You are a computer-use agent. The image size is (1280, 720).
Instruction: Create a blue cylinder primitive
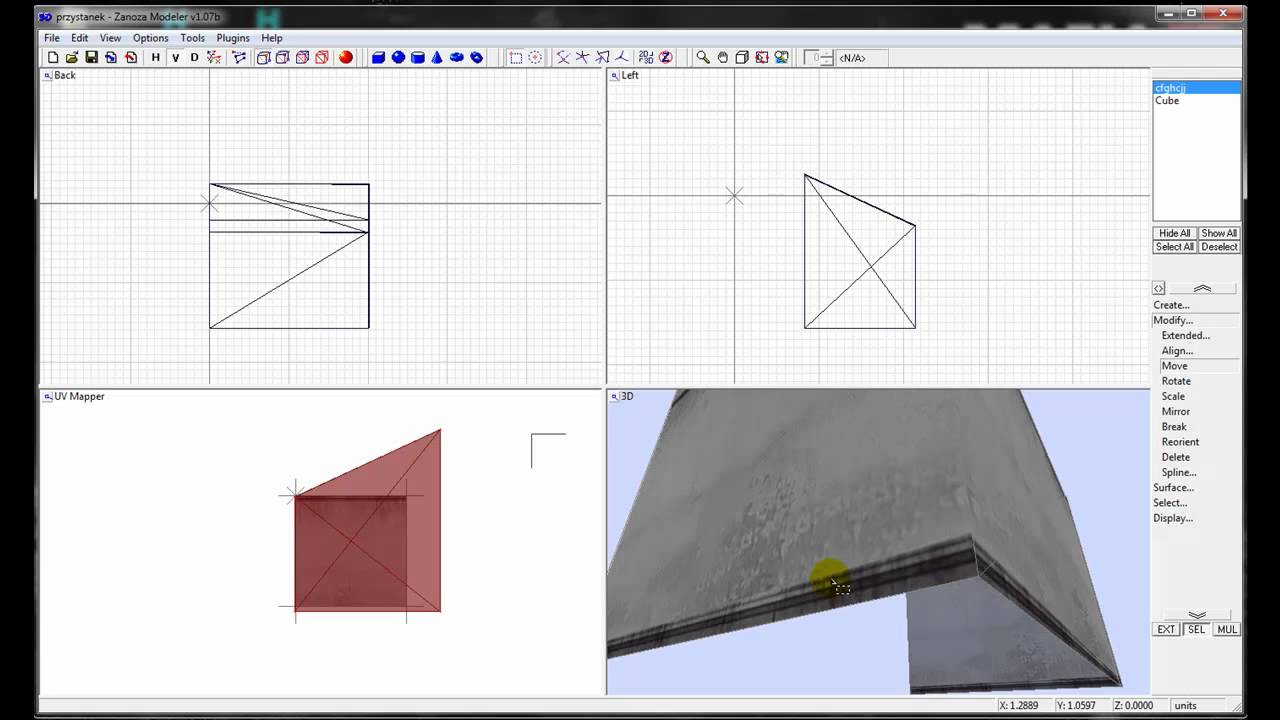tap(418, 57)
